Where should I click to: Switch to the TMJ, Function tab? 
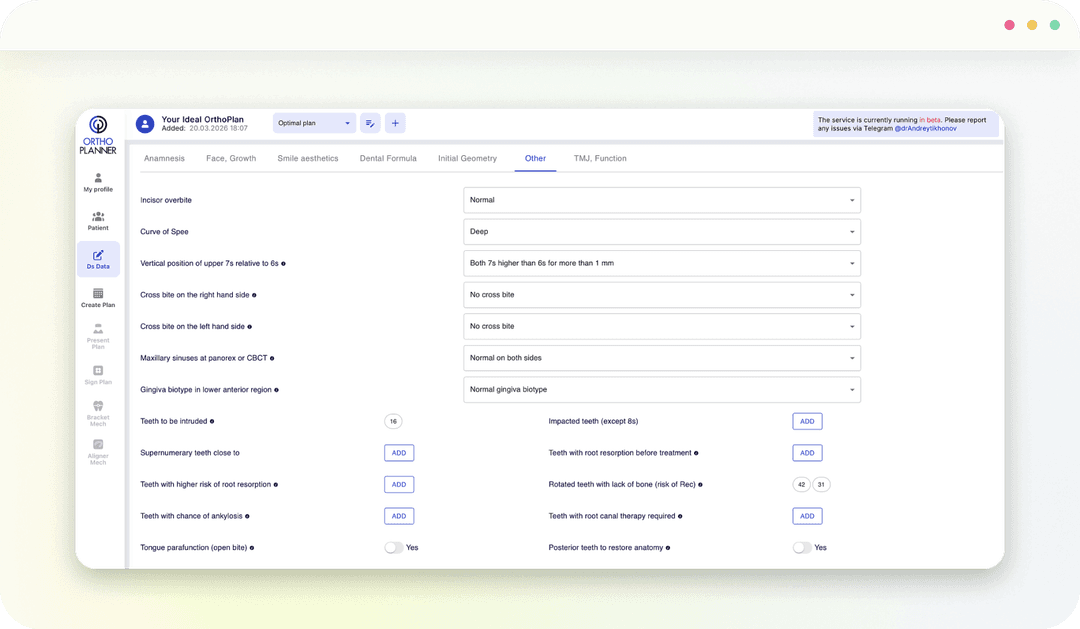click(600, 158)
